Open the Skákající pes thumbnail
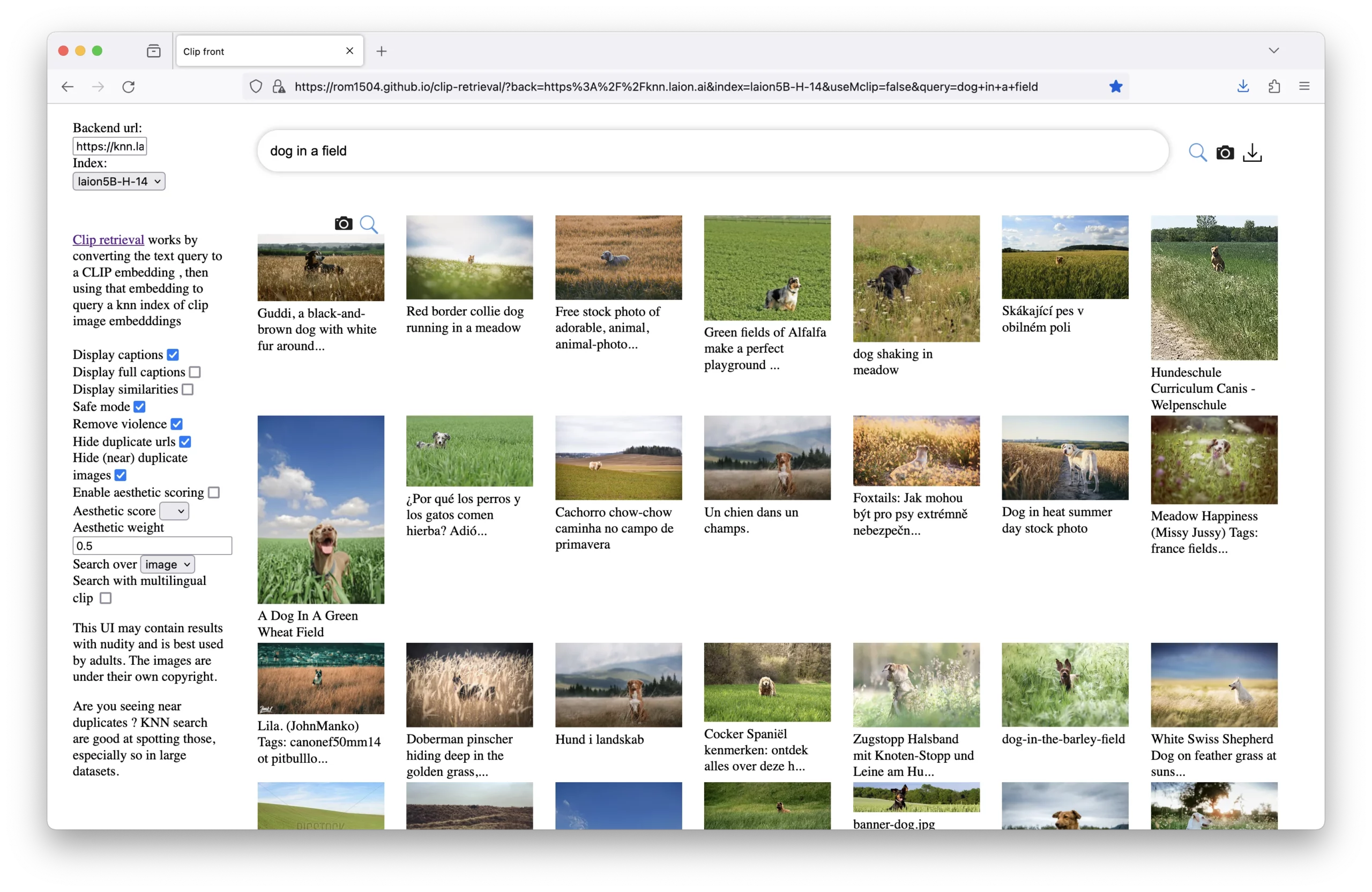 [1065, 257]
